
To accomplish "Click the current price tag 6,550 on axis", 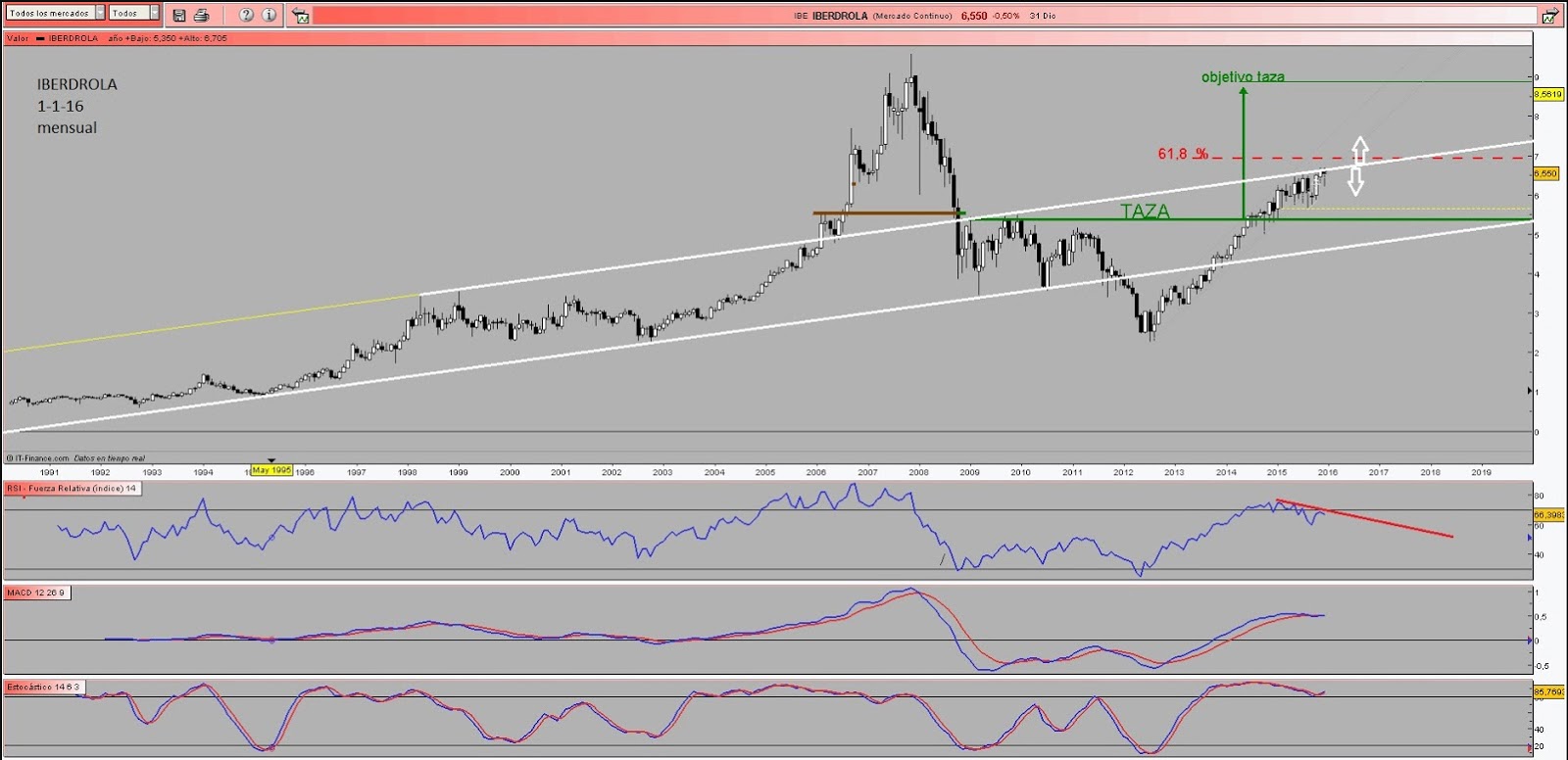I will [1544, 173].
